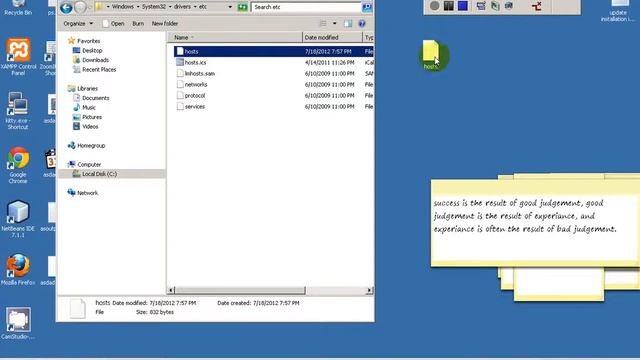Select the CamStudio desktop shortcut

pos(18,324)
